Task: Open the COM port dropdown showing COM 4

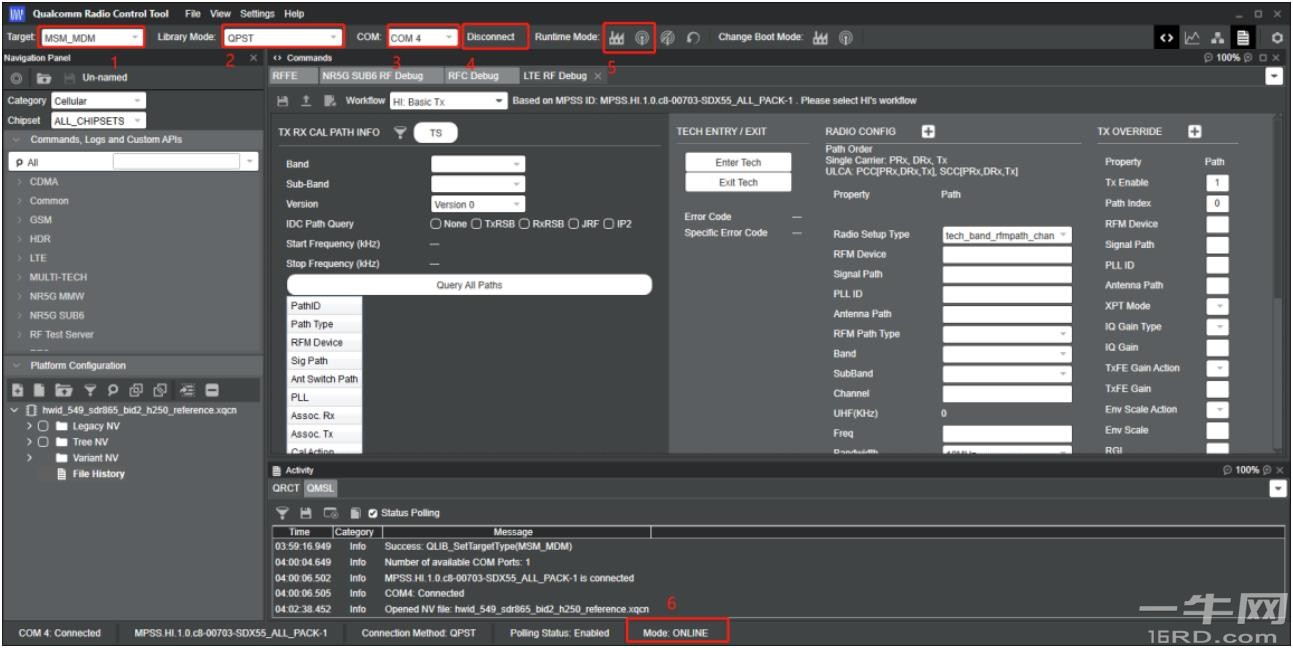Action: (422, 38)
